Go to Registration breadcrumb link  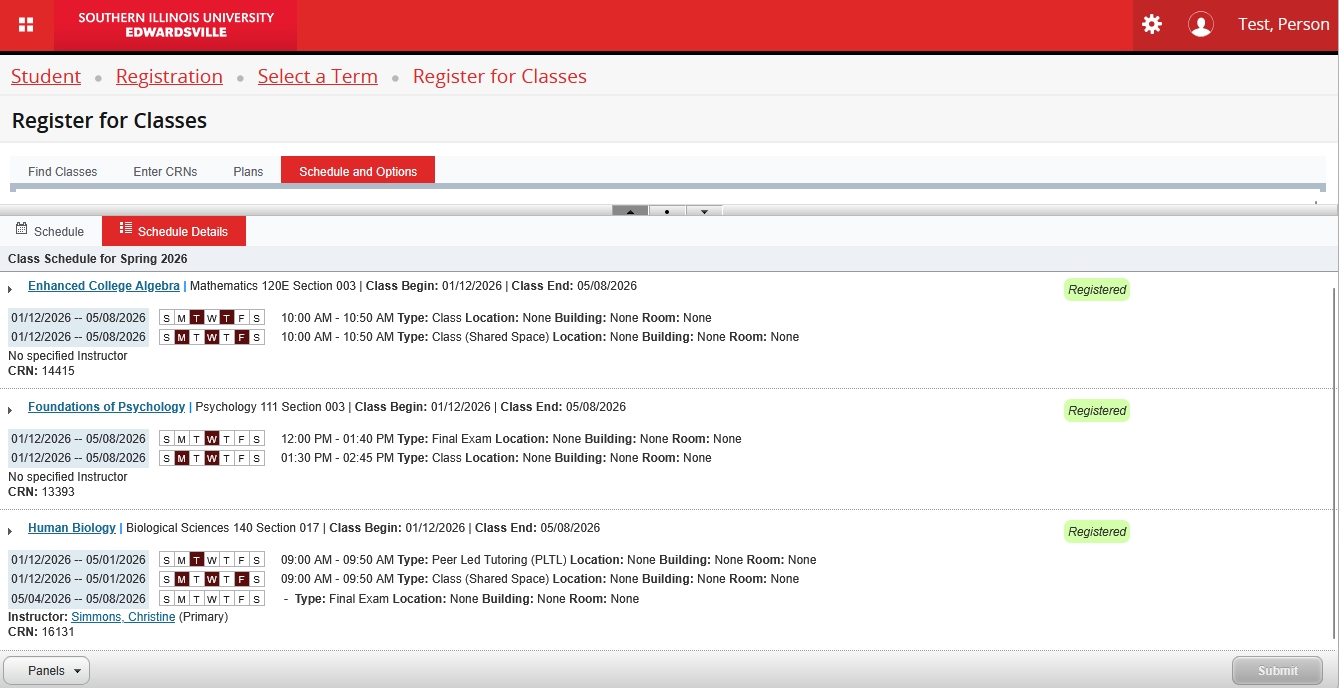[169, 77]
